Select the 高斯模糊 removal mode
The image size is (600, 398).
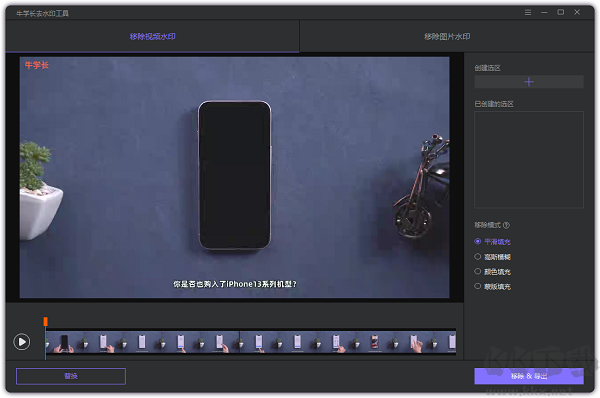[492, 257]
